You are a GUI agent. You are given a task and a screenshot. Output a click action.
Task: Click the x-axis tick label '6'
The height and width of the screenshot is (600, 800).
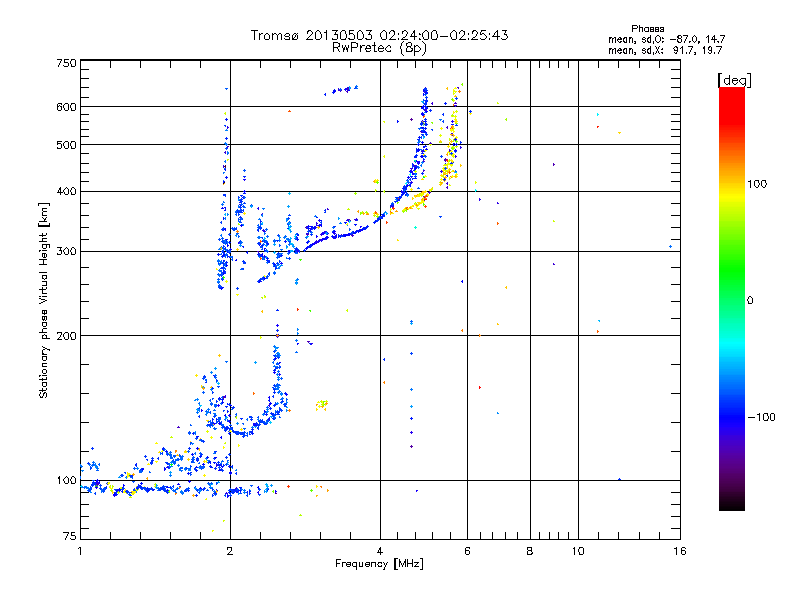[x=467, y=551]
